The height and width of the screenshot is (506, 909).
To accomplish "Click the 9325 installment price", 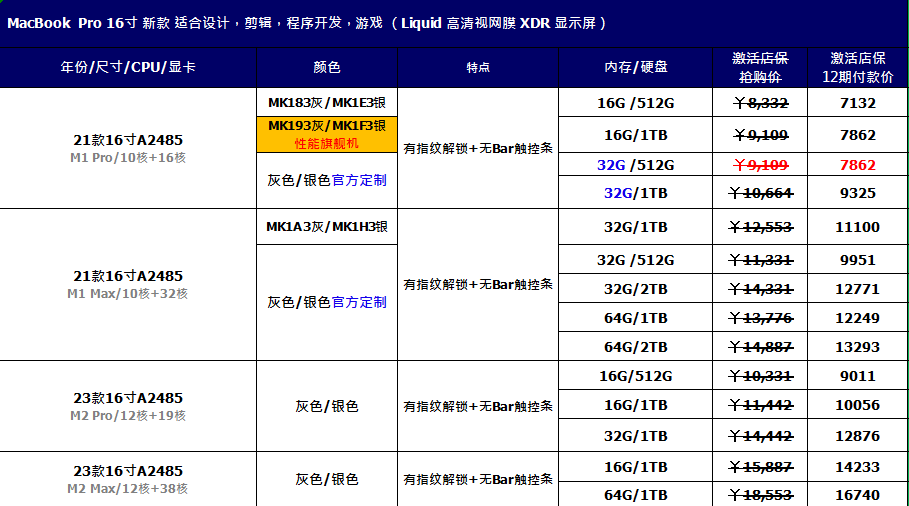I will (x=858, y=193).
